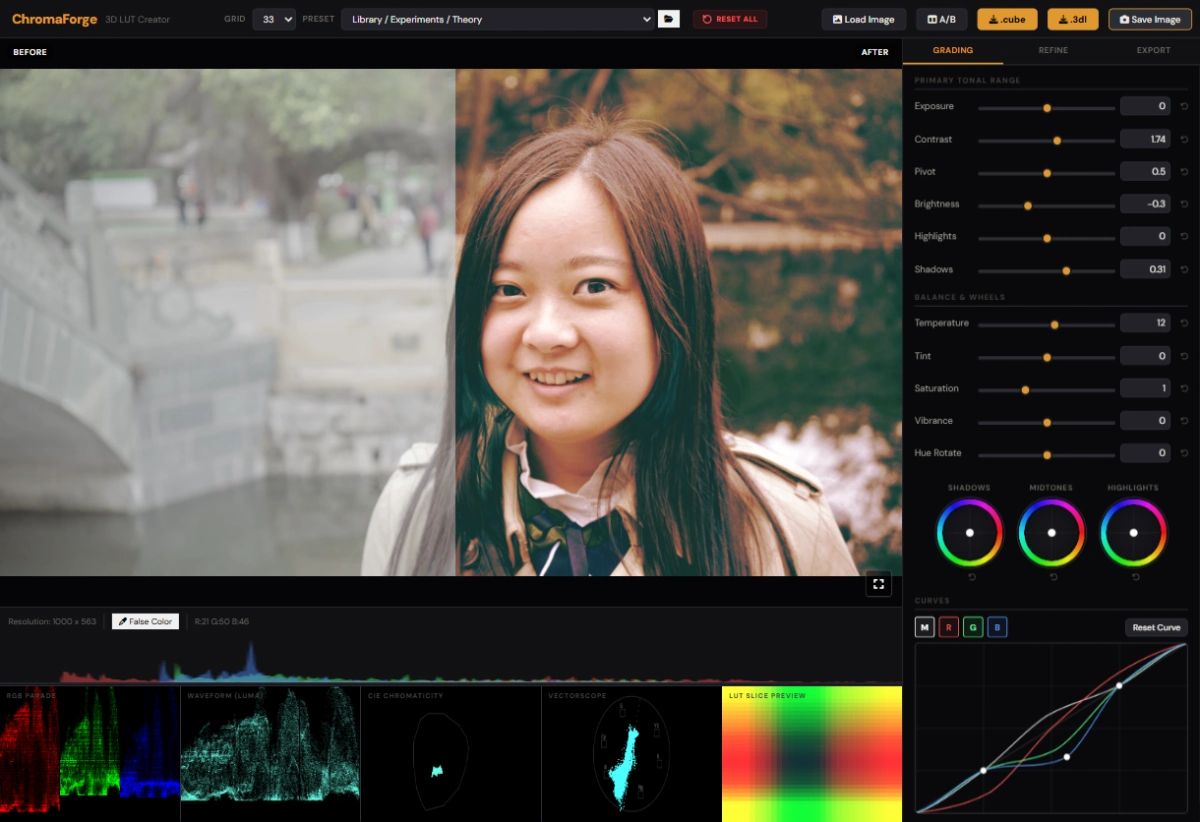Click the Reset All button

(731, 19)
